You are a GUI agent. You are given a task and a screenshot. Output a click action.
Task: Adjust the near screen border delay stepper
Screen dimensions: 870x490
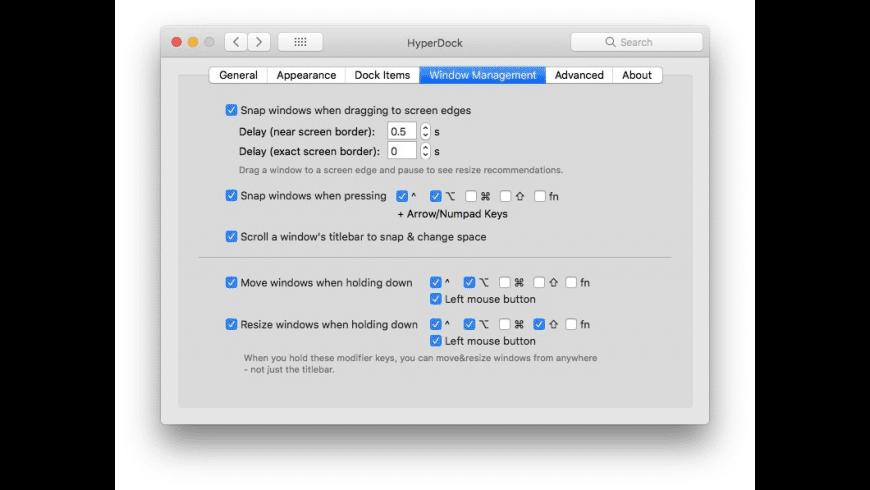[425, 132]
